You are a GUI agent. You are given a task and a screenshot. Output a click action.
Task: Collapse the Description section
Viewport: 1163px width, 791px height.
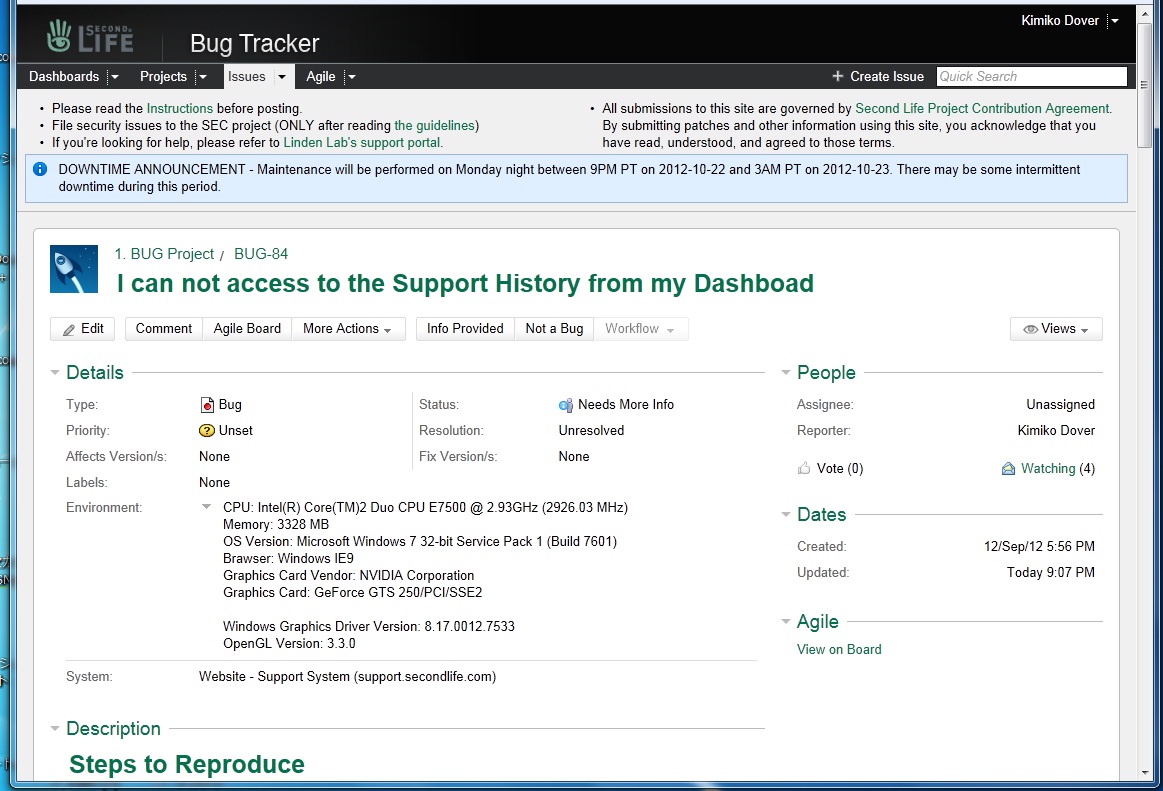coord(54,729)
